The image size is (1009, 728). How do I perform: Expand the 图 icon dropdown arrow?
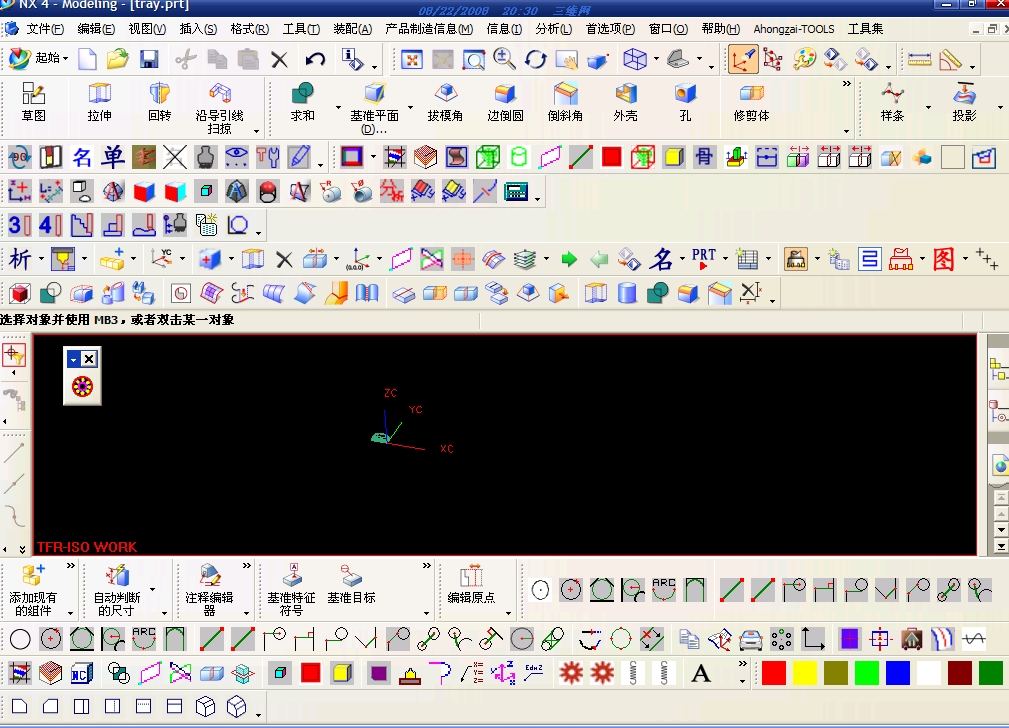pos(965,259)
